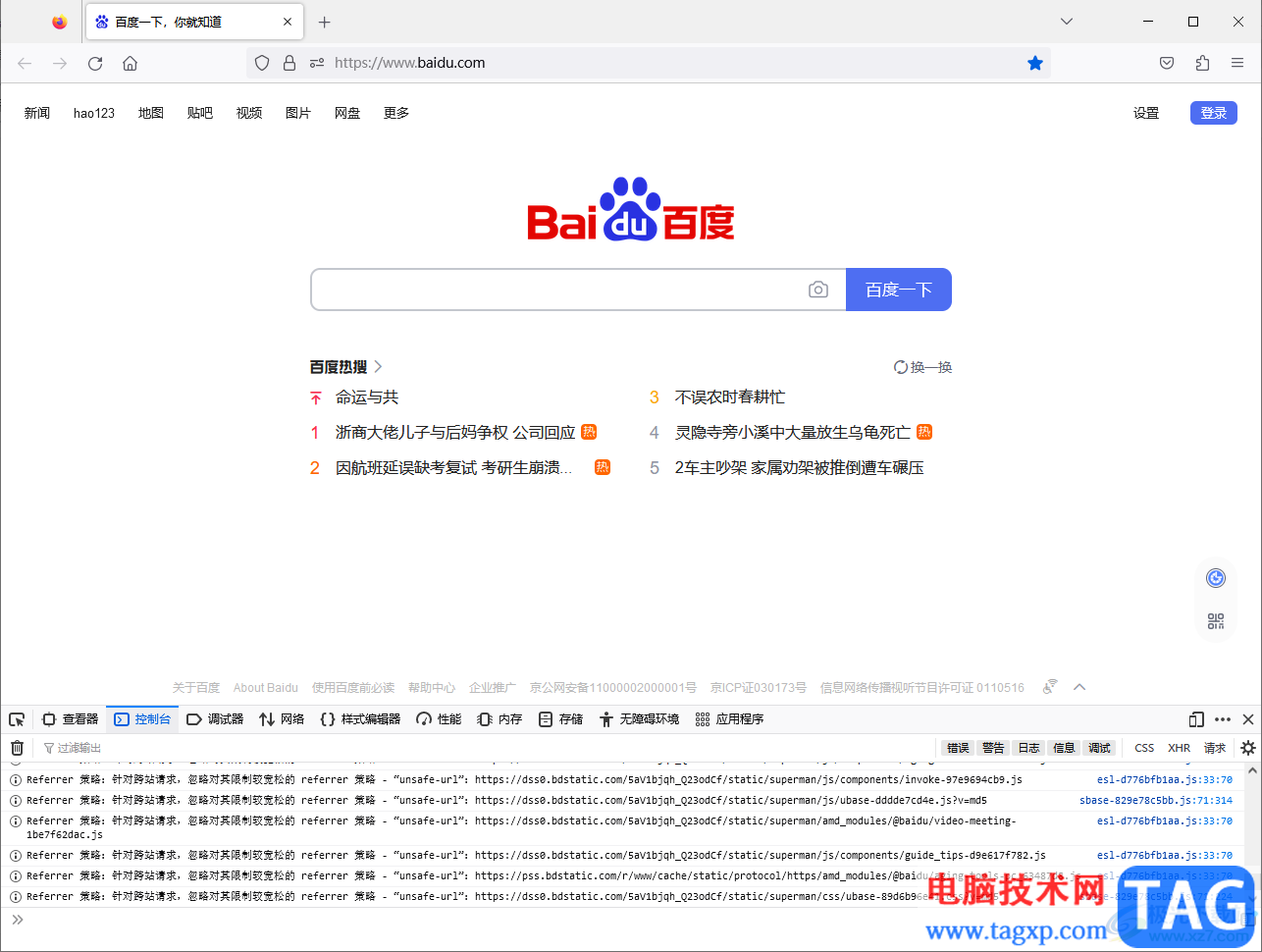The image size is (1262, 952).
Task: Collapse footer with up chevron
Action: coord(1079,687)
